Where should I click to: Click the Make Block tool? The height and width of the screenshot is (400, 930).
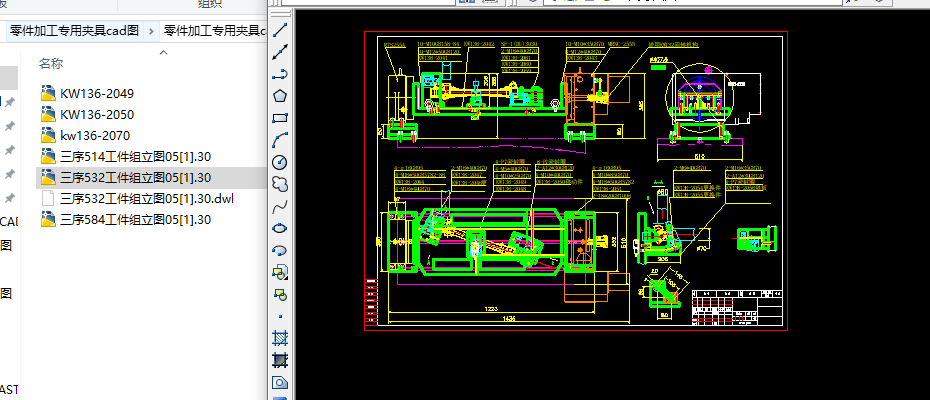280,294
